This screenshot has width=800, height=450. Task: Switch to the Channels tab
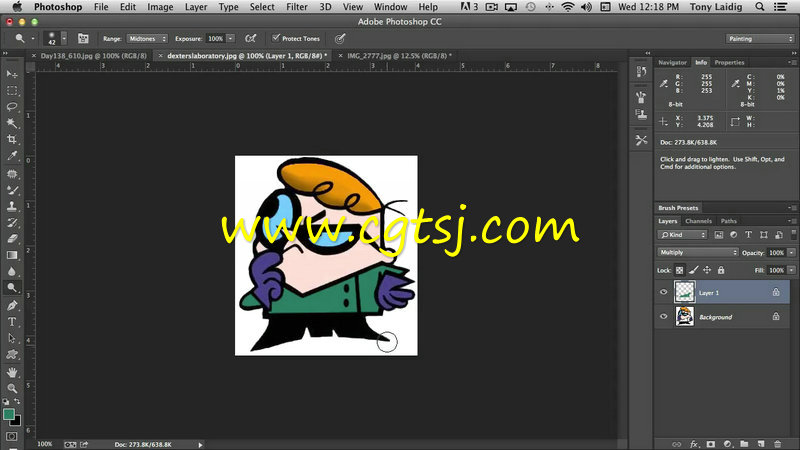coord(698,221)
